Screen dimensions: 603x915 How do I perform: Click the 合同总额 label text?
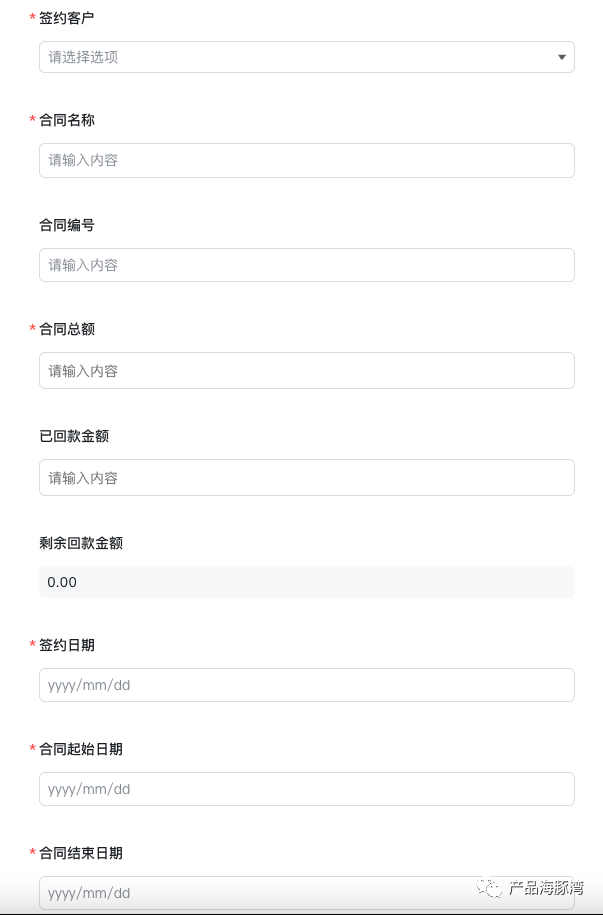[67, 329]
